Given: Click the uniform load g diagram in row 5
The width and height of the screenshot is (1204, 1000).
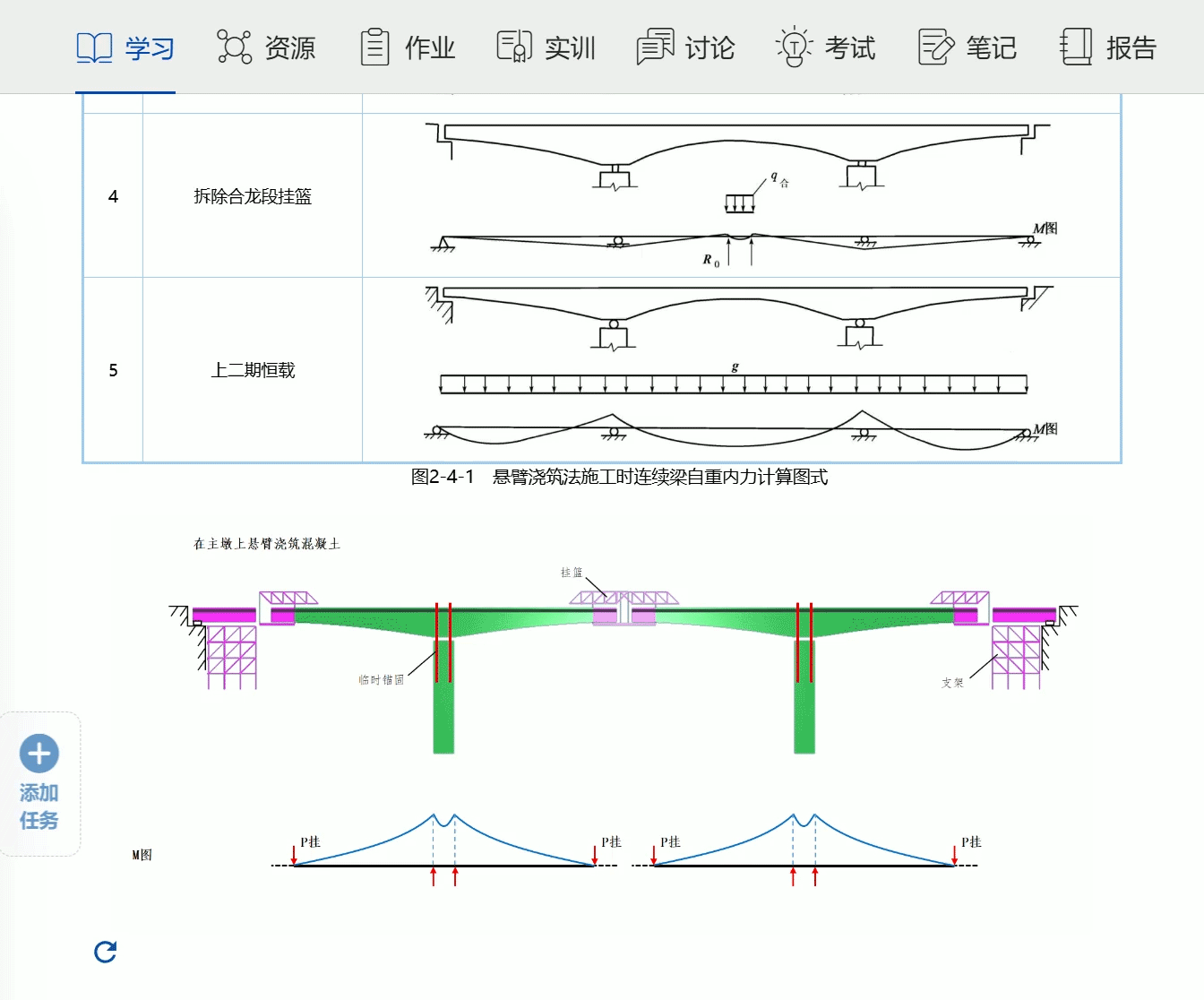Looking at the screenshot, I should [733, 384].
